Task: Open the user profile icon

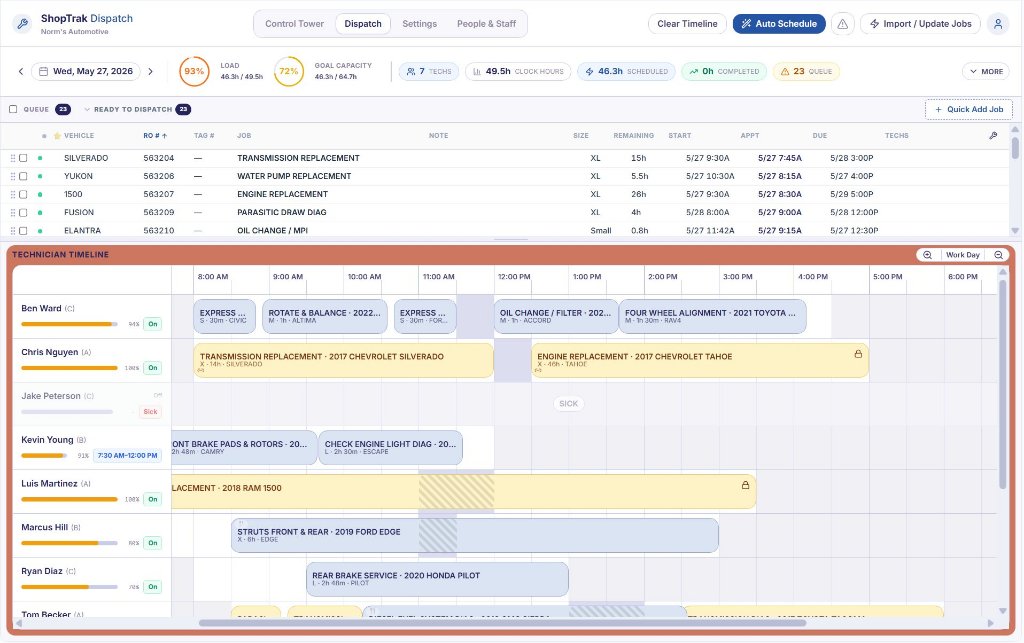Action: (997, 24)
